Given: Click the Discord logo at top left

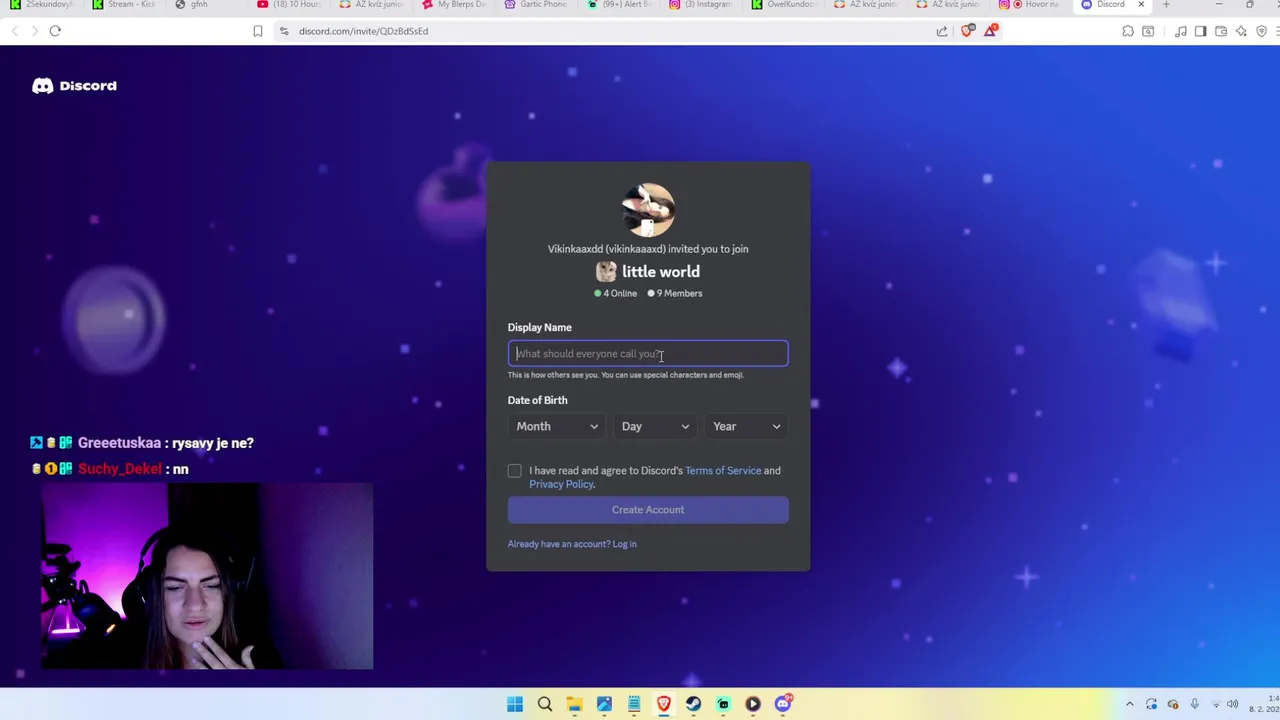Looking at the screenshot, I should [74, 86].
